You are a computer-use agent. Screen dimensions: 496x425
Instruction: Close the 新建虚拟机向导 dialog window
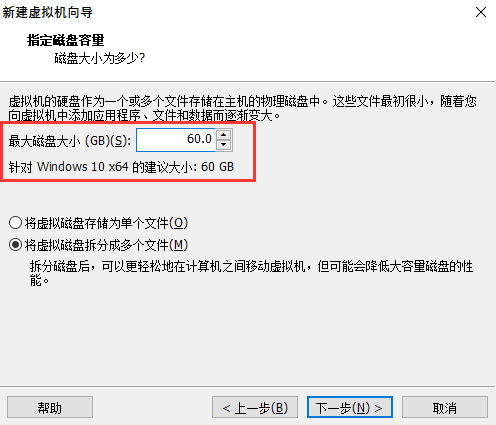481,12
